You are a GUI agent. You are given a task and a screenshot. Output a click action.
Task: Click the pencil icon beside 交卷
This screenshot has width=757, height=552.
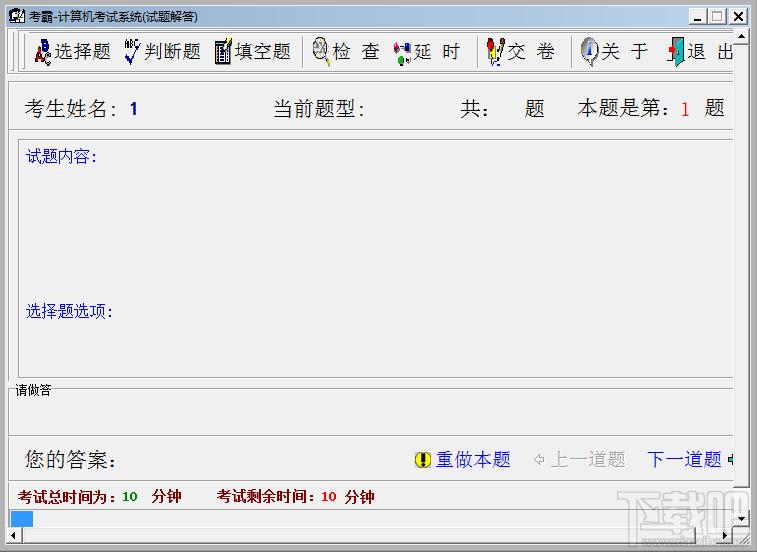click(496, 52)
